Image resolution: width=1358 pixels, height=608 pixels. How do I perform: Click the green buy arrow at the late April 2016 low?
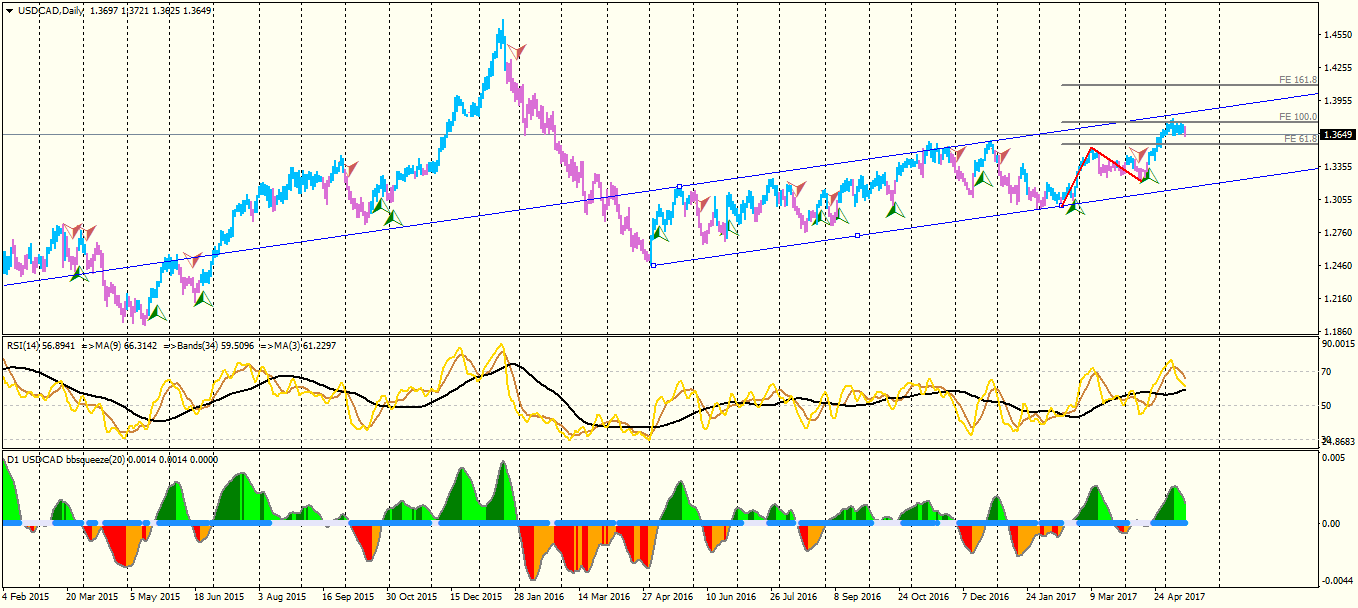click(x=661, y=234)
